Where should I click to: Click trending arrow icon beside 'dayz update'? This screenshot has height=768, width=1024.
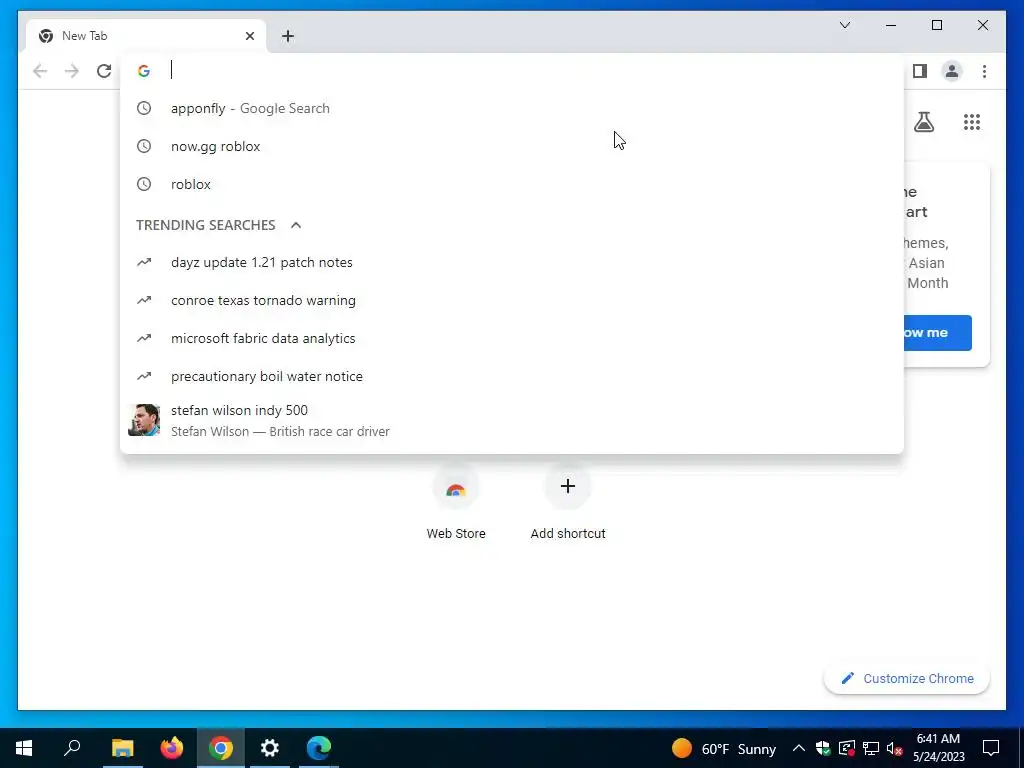144,263
